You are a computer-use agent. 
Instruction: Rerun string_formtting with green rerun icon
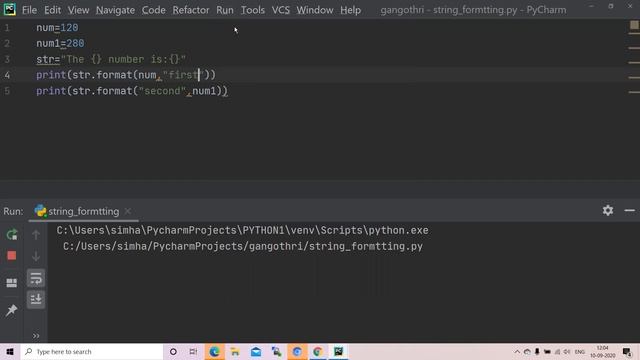(12, 234)
